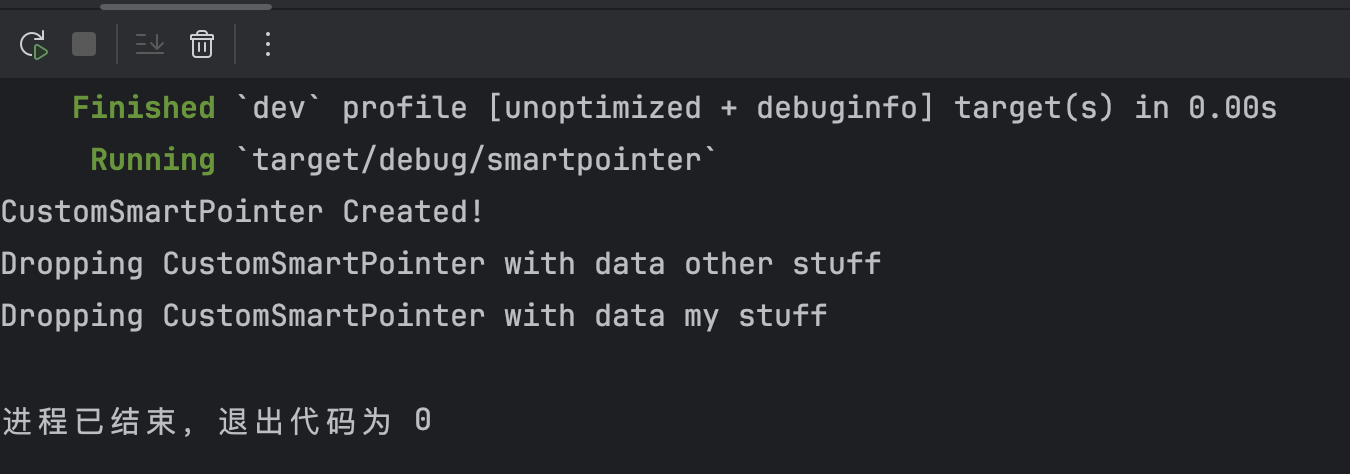The image size is (1350, 474).
Task: Click the green "Running" status word
Action: (x=152, y=160)
